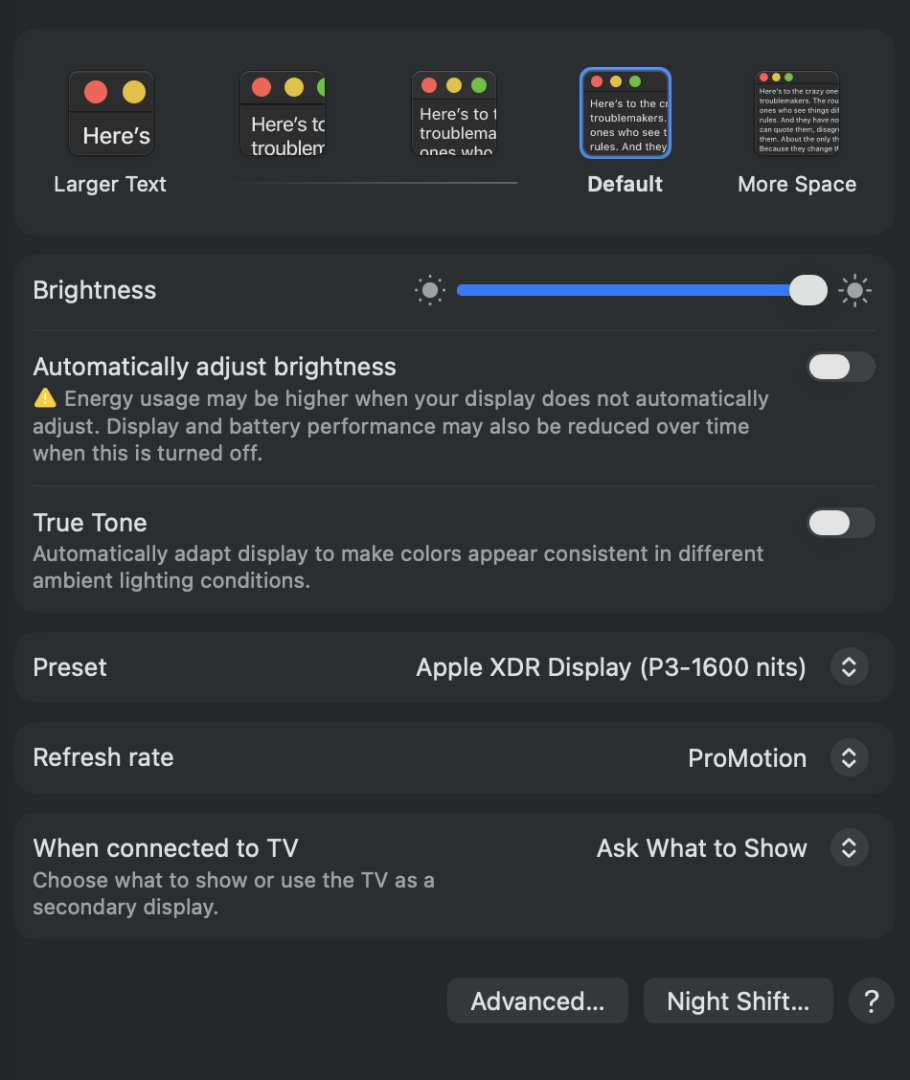Click the dim sun brightness icon

[x=430, y=291]
